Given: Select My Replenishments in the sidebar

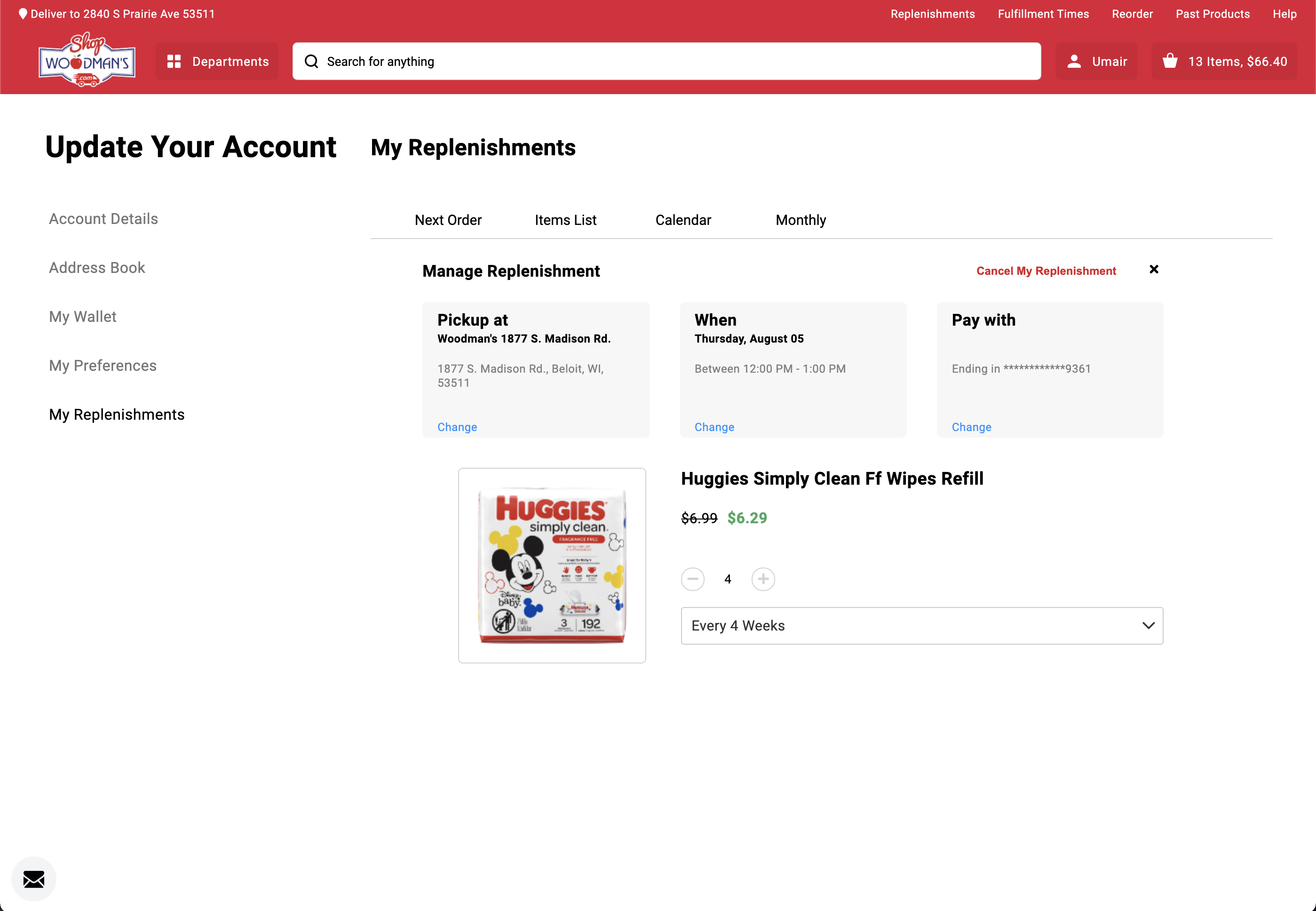Looking at the screenshot, I should click(117, 415).
